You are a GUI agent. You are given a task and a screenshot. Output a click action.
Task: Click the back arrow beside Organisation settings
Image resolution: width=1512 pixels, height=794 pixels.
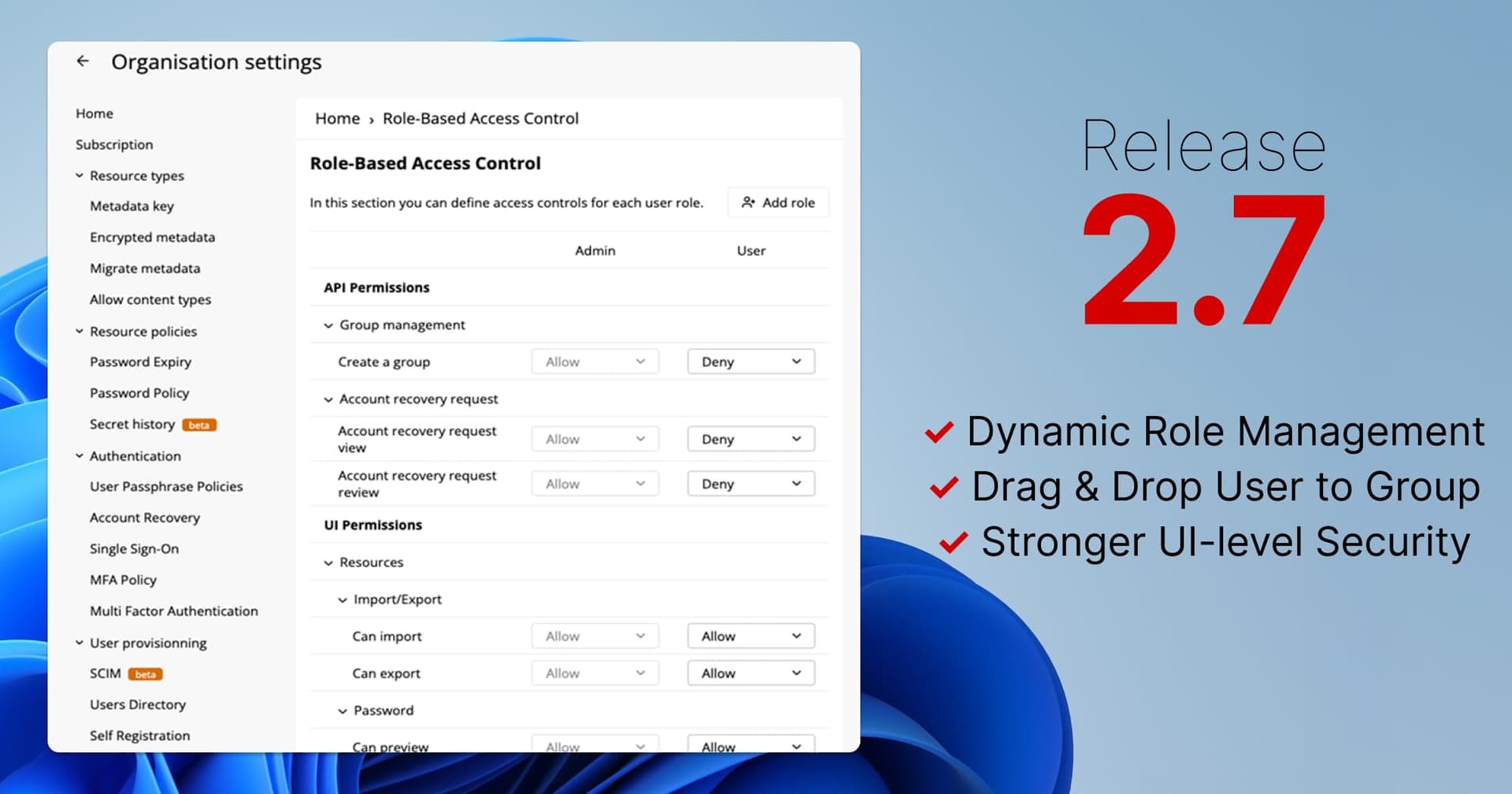pos(83,61)
